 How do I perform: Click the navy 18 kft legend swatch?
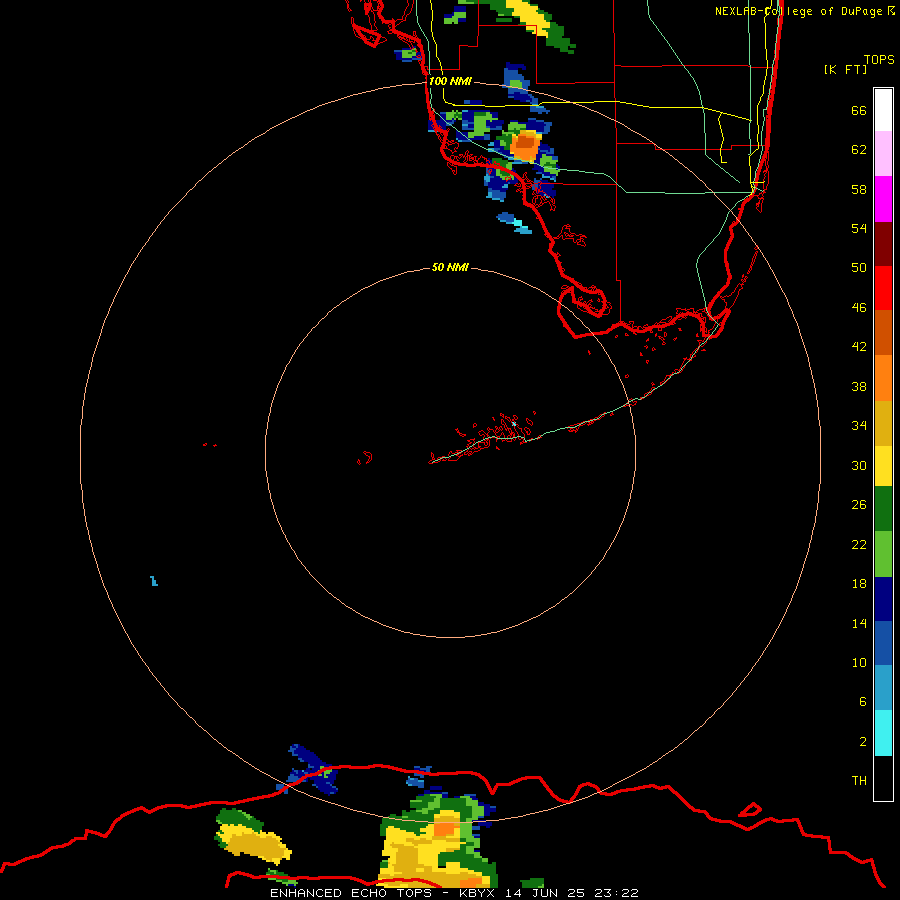coord(883,599)
